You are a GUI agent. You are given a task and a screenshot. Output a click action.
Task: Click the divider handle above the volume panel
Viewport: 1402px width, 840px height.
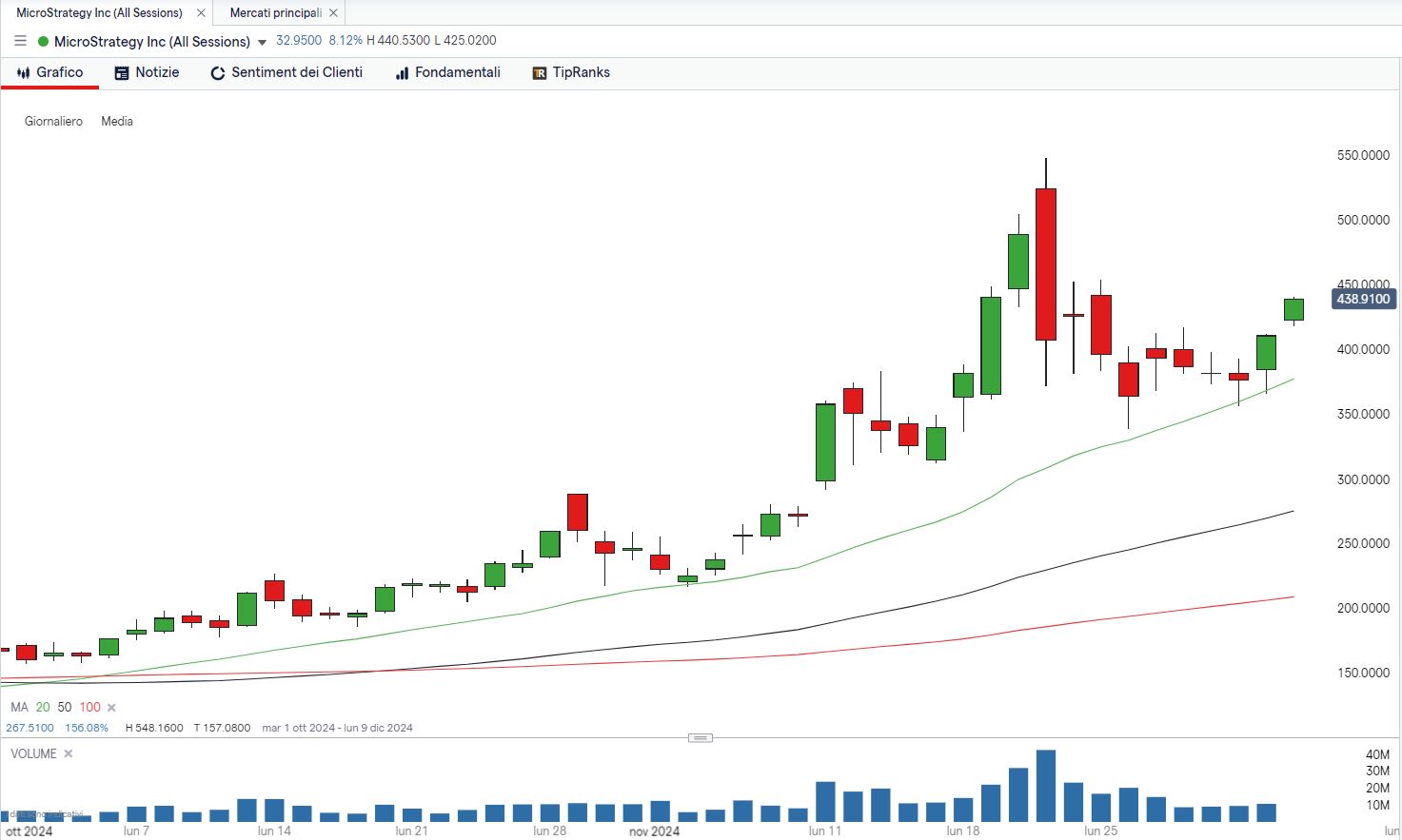click(701, 737)
